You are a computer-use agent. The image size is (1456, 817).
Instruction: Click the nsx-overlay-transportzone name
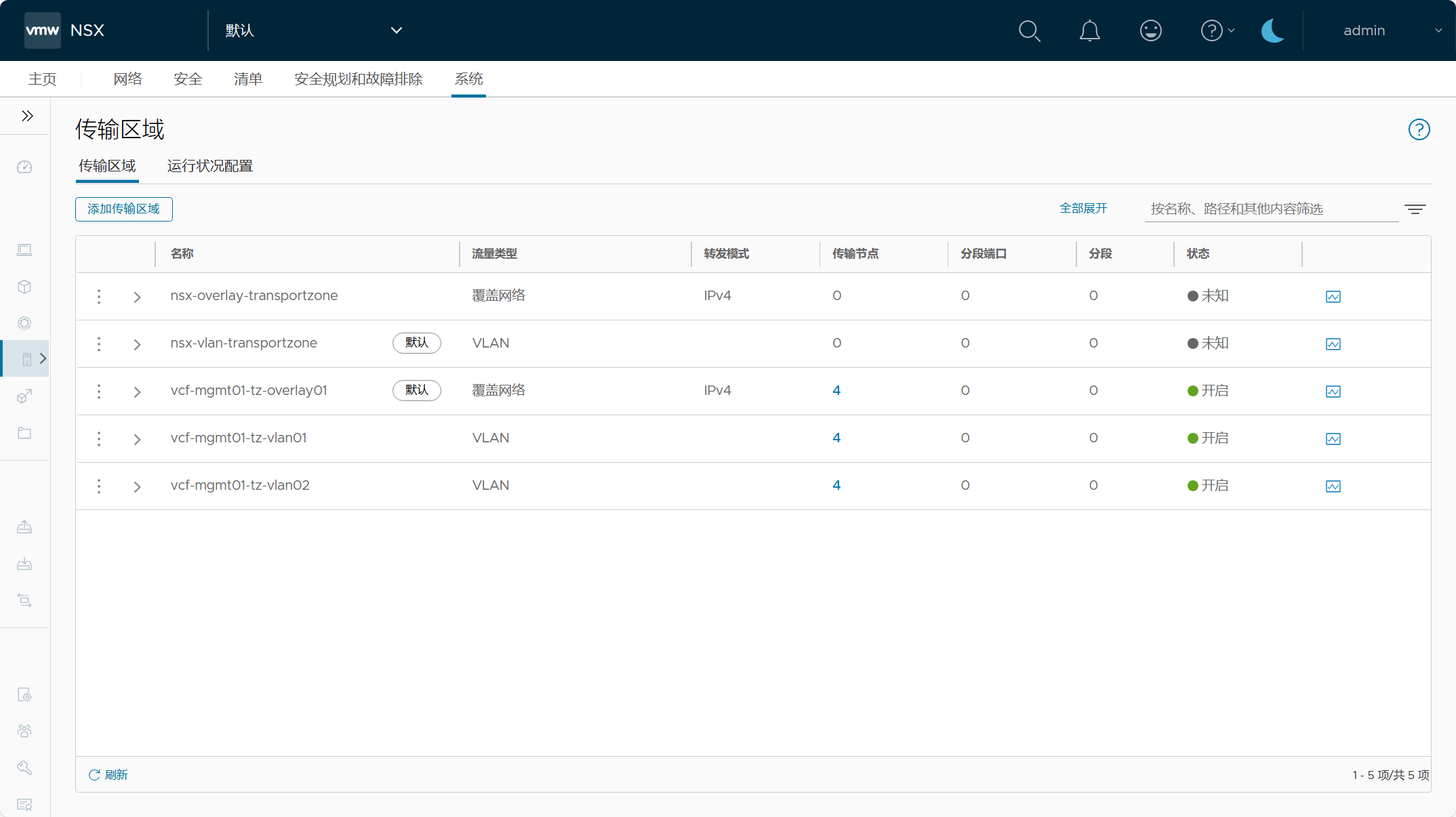pos(254,295)
